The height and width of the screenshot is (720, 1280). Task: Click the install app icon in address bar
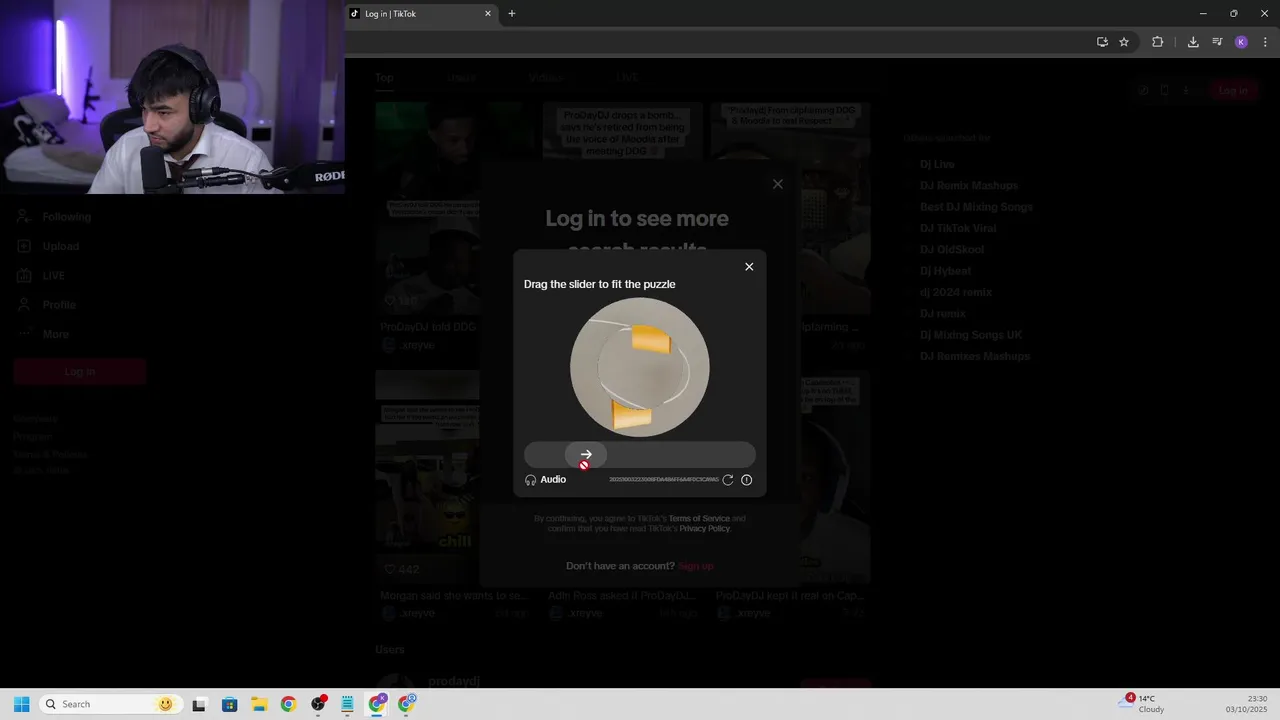[1102, 42]
